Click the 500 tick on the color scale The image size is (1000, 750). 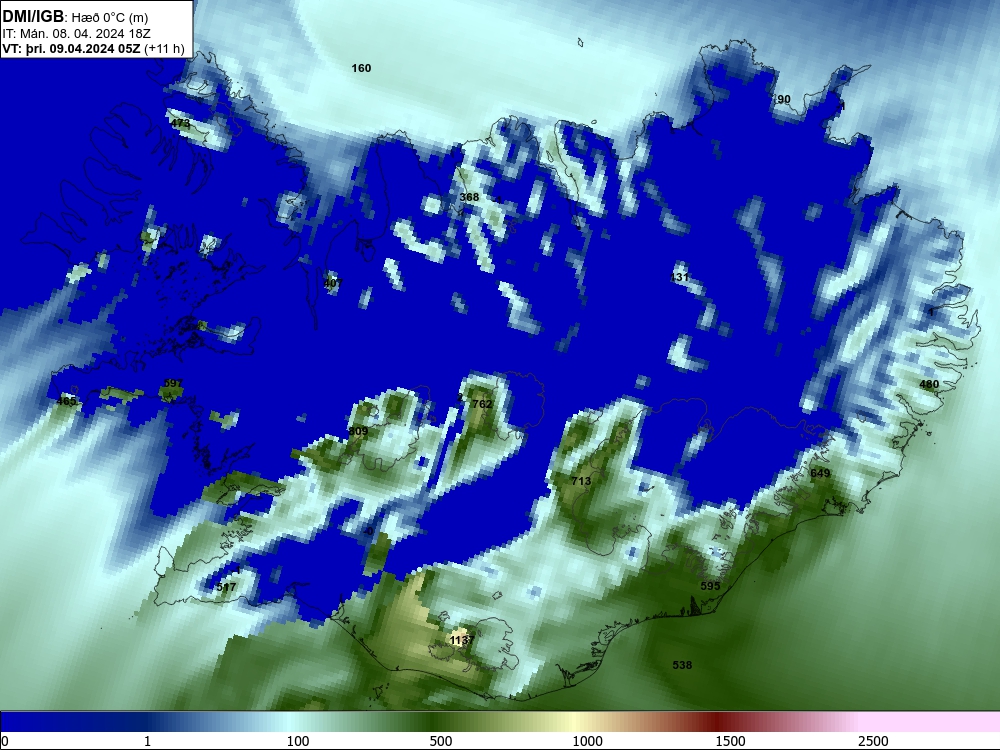(x=441, y=741)
